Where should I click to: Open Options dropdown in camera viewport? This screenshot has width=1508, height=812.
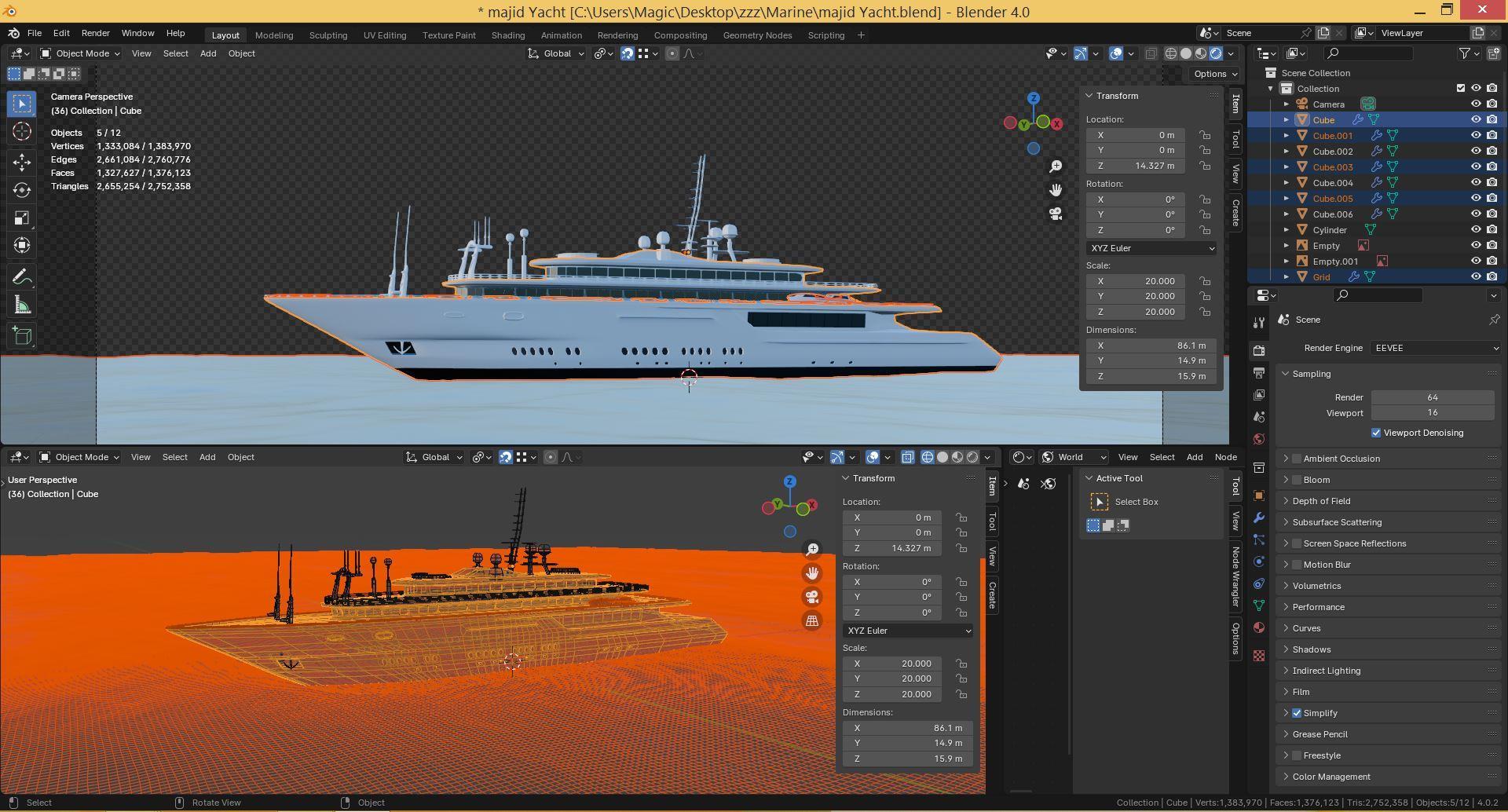pyautogui.click(x=1214, y=74)
